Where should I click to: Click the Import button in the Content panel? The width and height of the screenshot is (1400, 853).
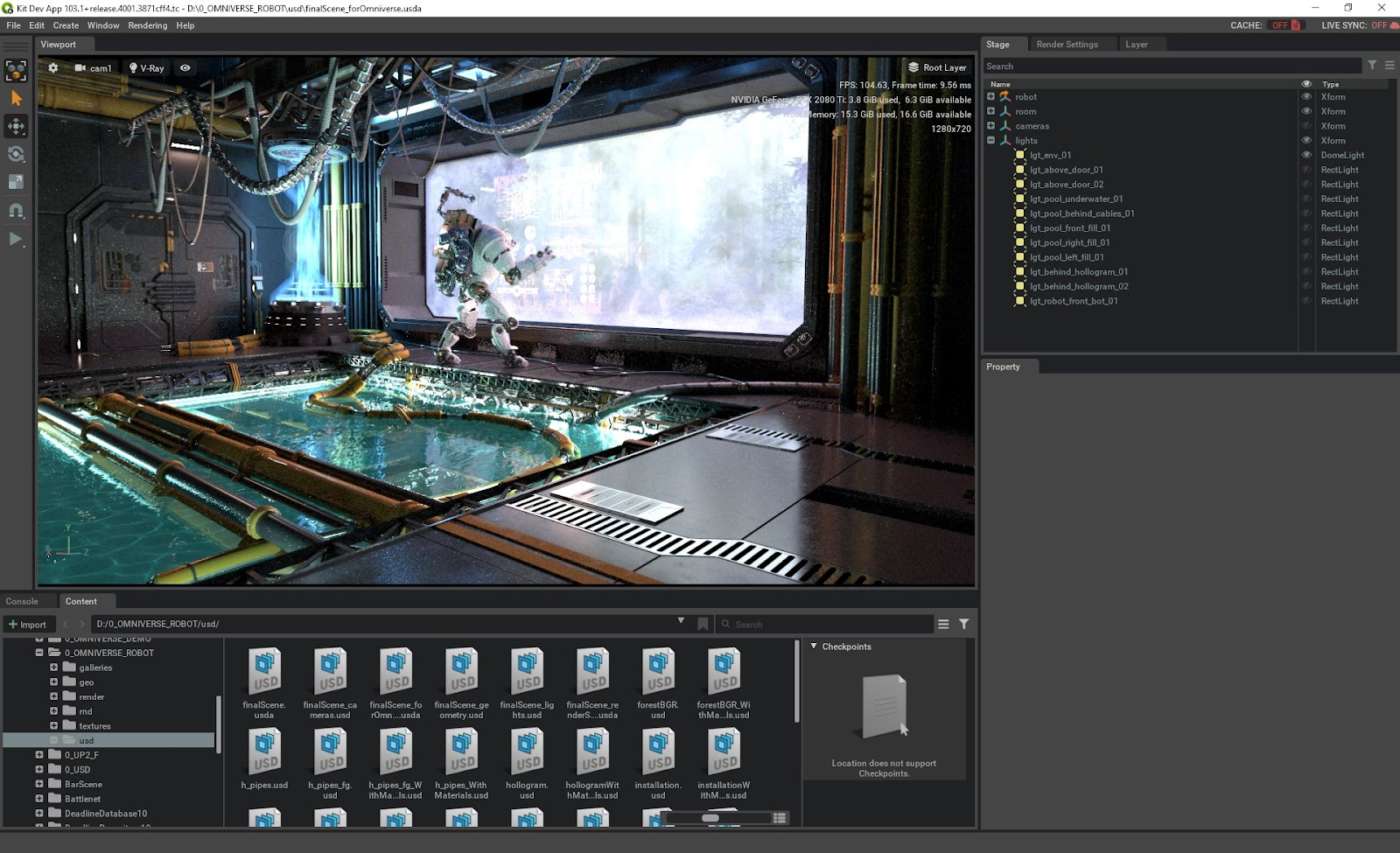(x=28, y=623)
